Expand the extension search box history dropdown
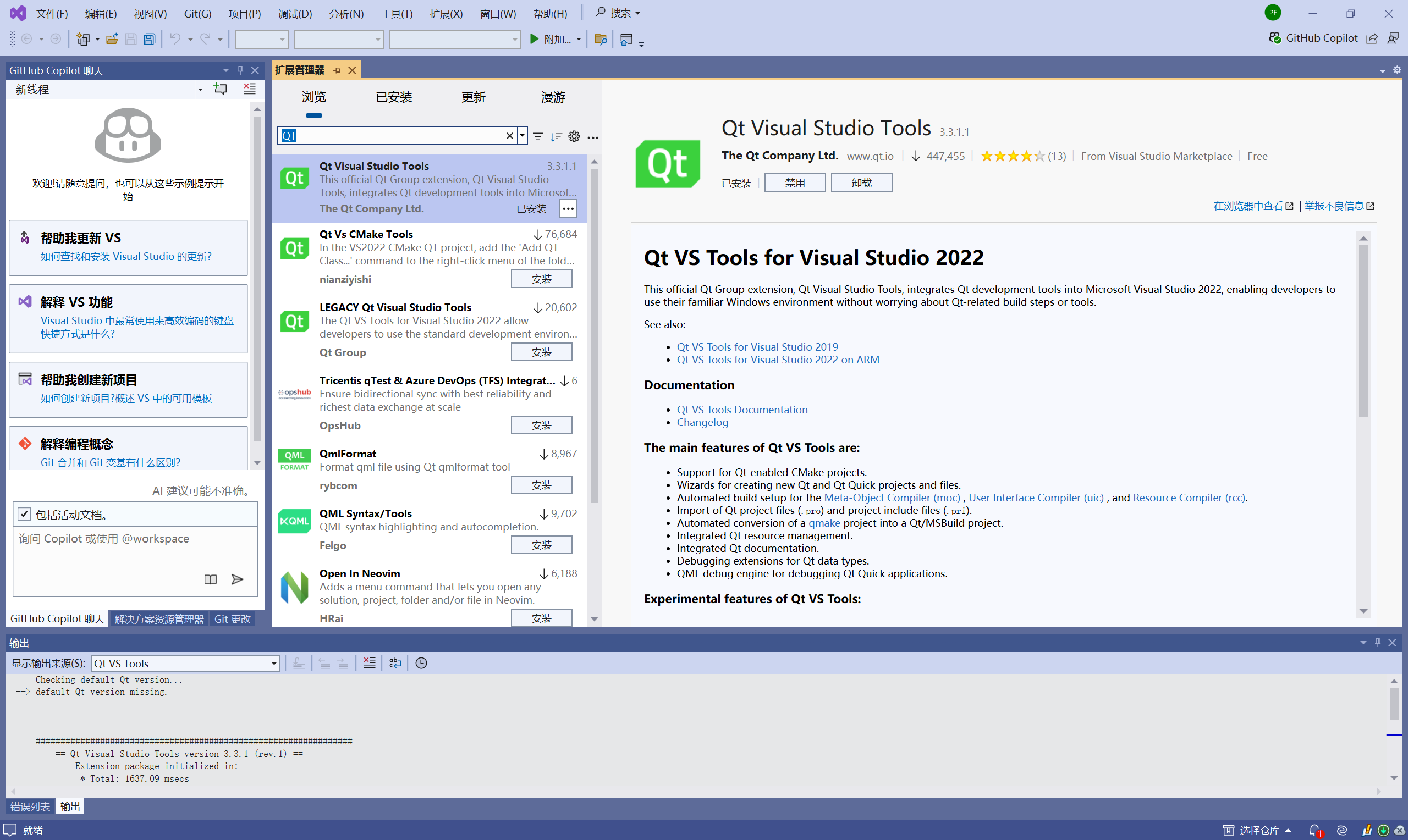 (522, 135)
